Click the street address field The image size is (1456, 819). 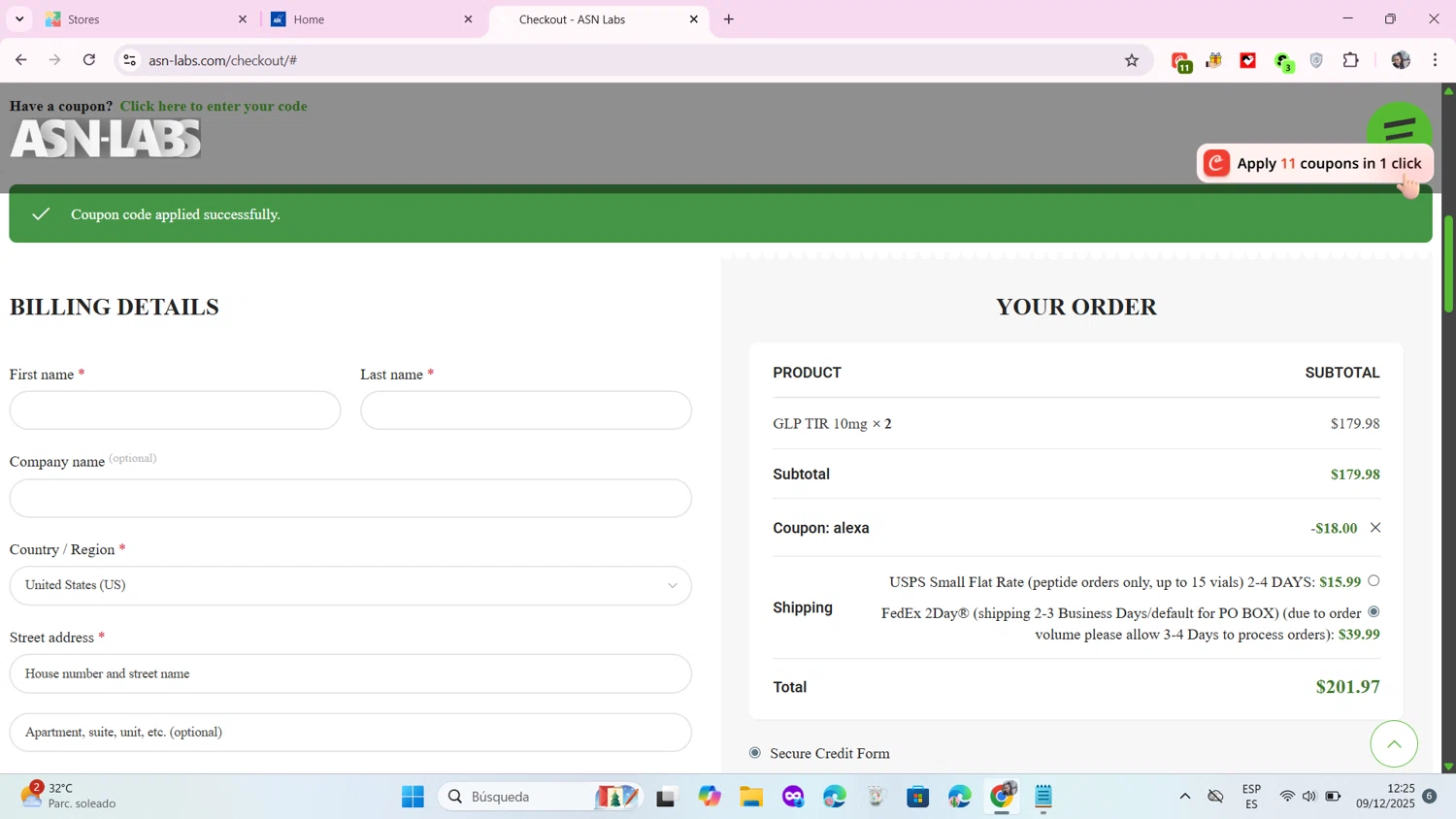[350, 673]
